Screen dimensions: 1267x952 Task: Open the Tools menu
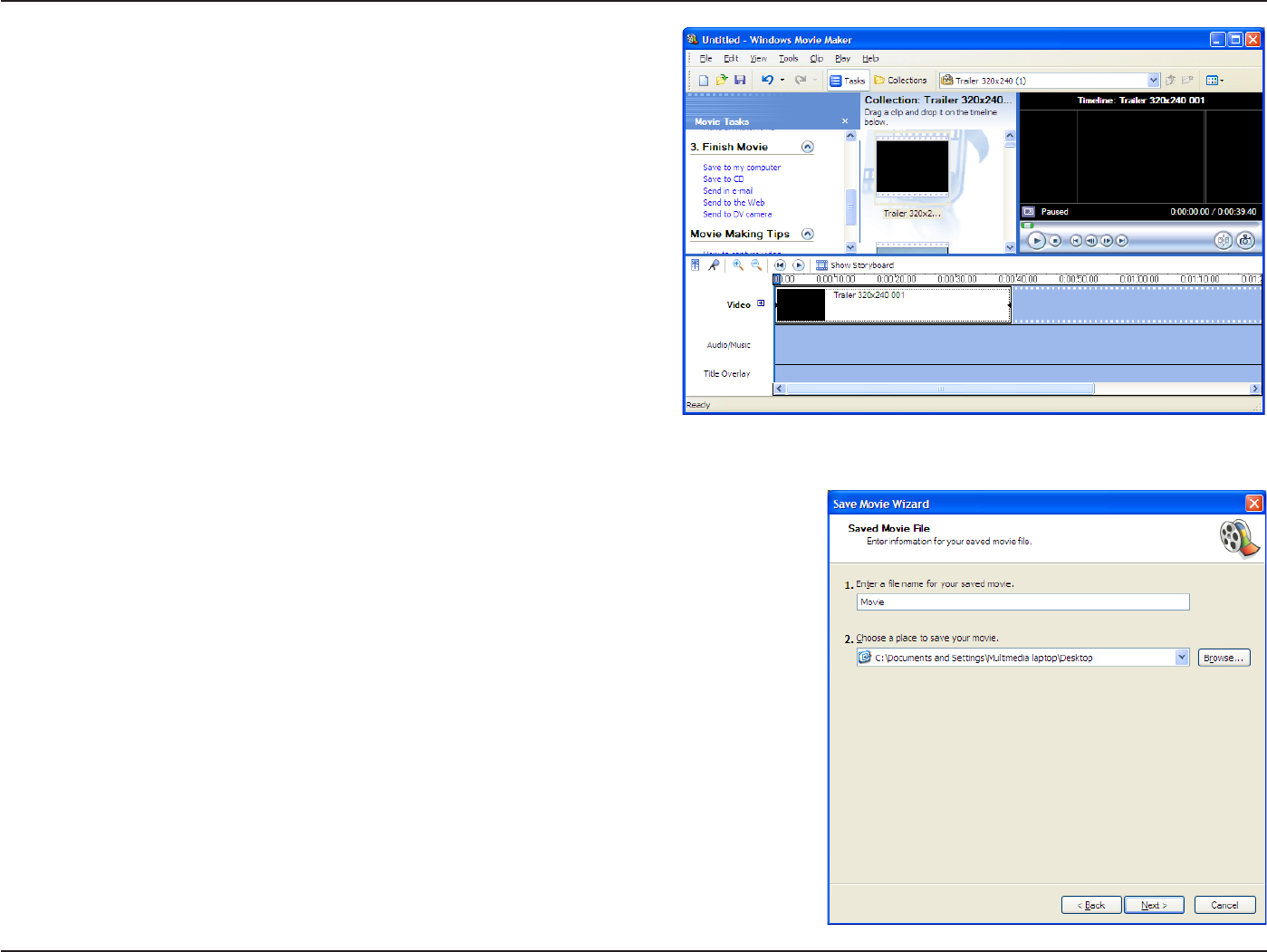pyautogui.click(x=789, y=59)
